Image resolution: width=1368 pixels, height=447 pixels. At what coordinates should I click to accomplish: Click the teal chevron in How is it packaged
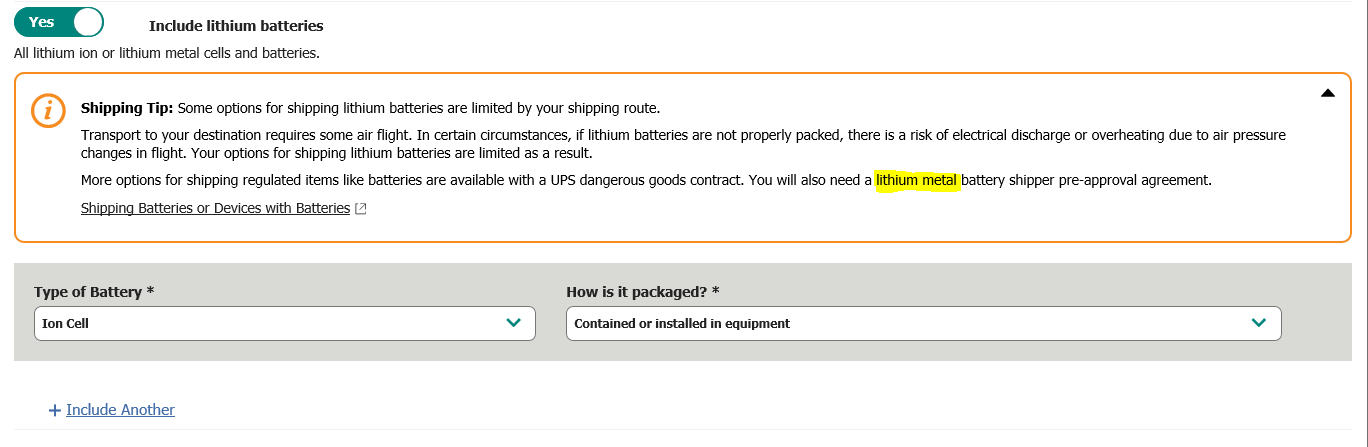tap(1259, 323)
